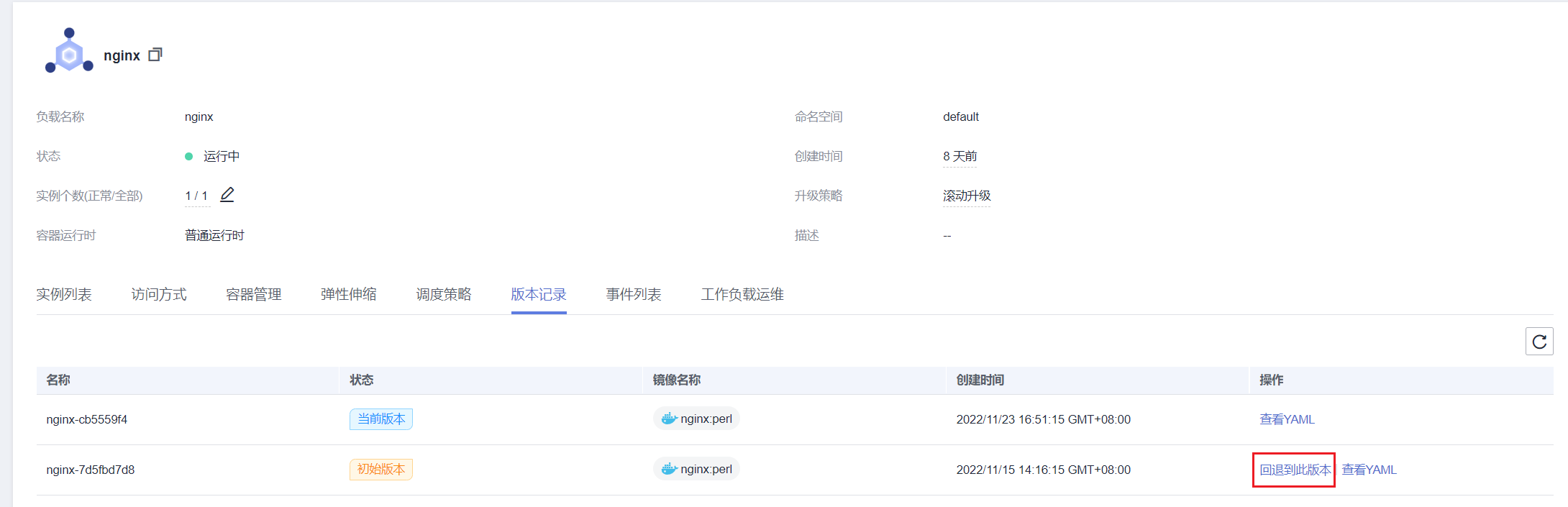
Task: Click the 实例个数(正常/全部) label
Action: pyautogui.click(x=90, y=196)
